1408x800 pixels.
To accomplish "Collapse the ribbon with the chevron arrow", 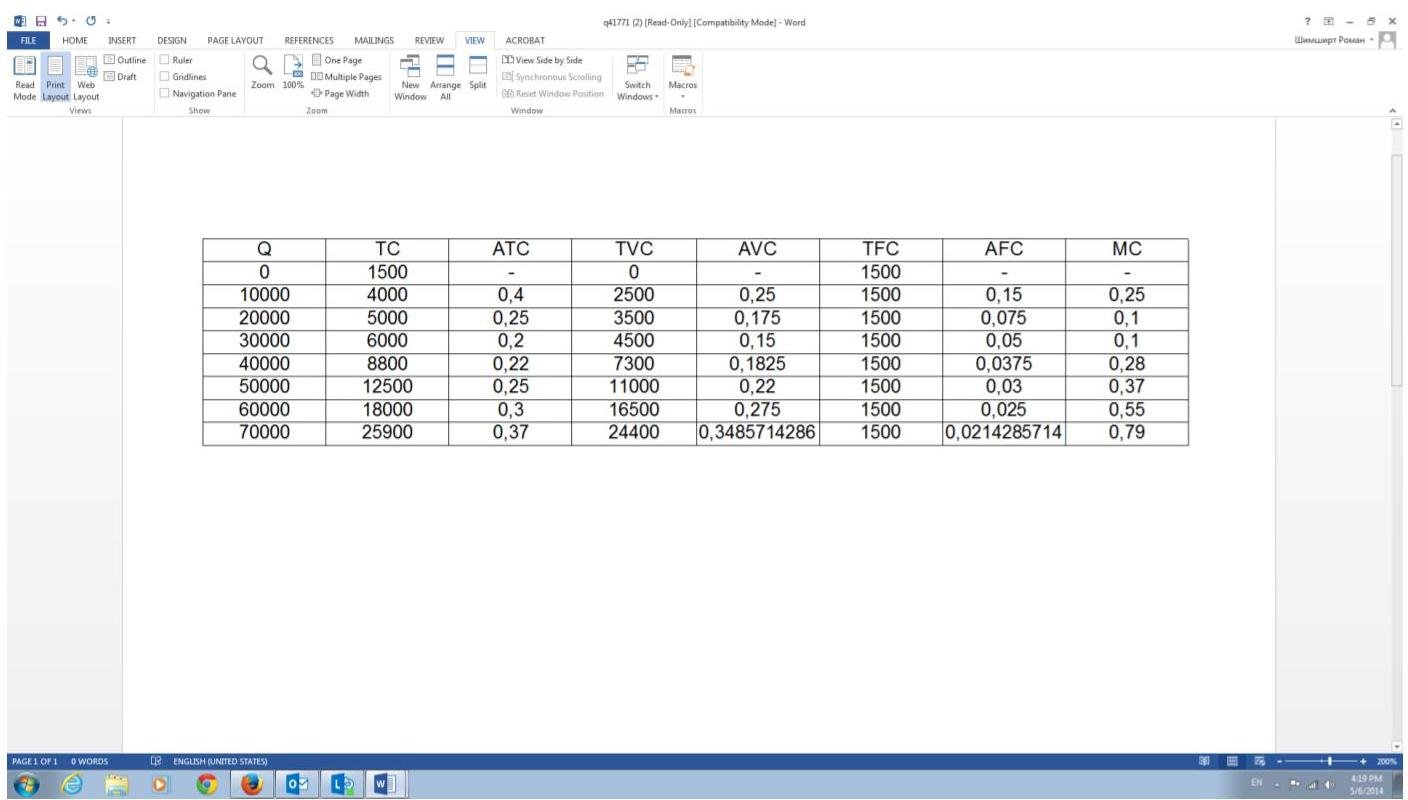I will point(1393,110).
